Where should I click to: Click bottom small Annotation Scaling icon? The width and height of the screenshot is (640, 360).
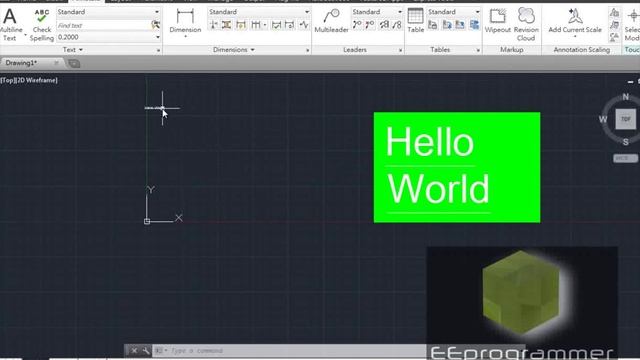click(x=614, y=37)
